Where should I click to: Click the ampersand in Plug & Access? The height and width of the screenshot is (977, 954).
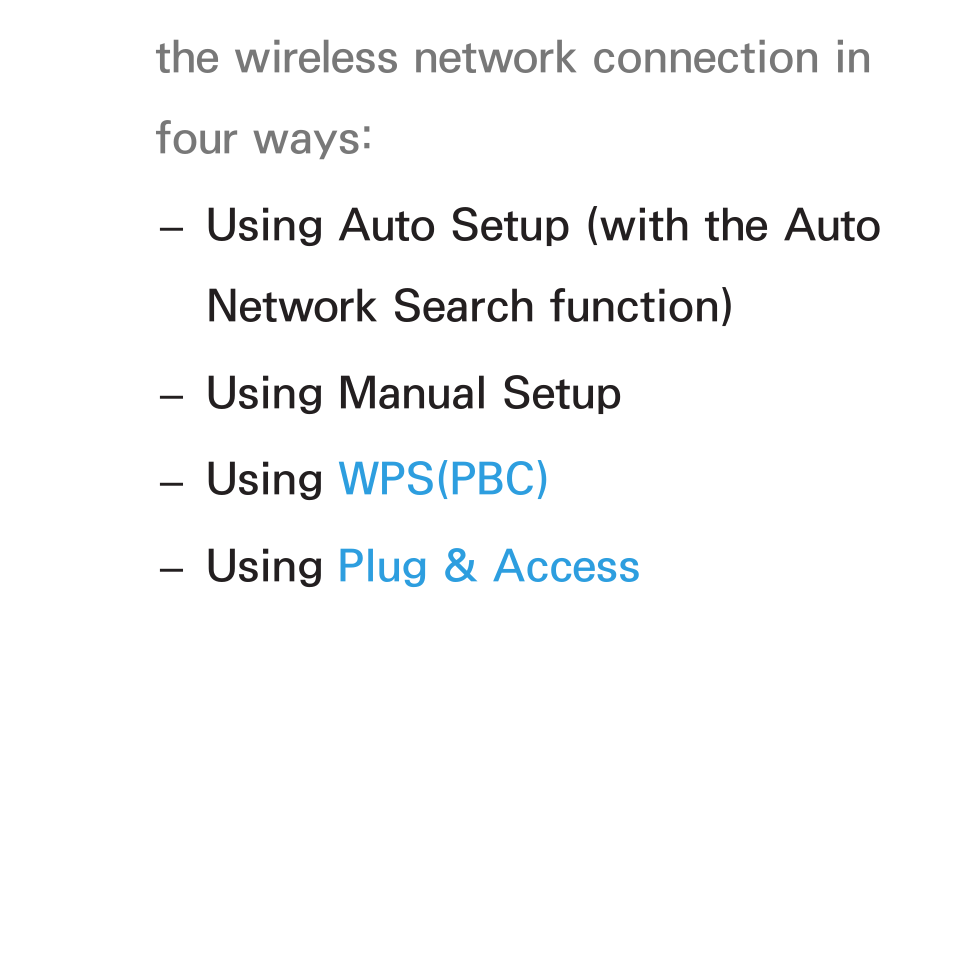[x=460, y=566]
